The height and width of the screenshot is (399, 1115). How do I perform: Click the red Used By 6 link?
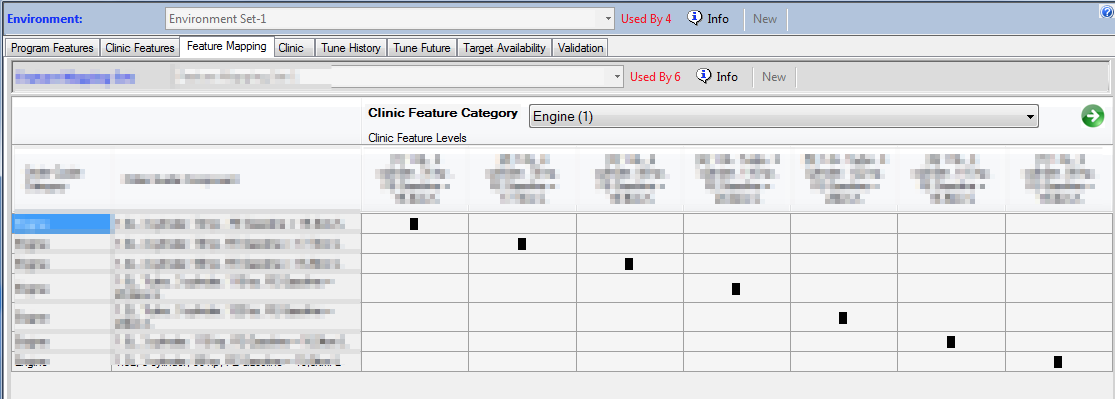pyautogui.click(x=655, y=76)
